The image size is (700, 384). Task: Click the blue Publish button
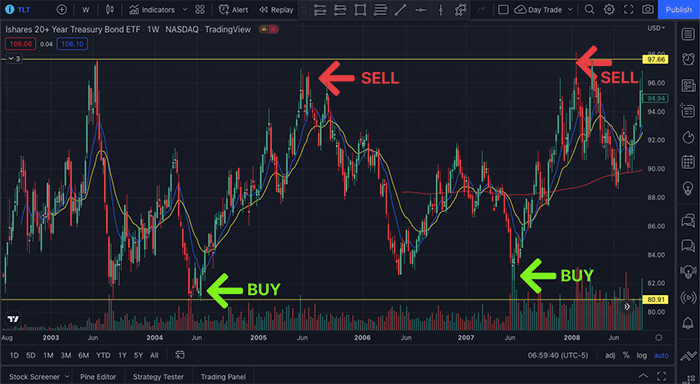point(679,9)
